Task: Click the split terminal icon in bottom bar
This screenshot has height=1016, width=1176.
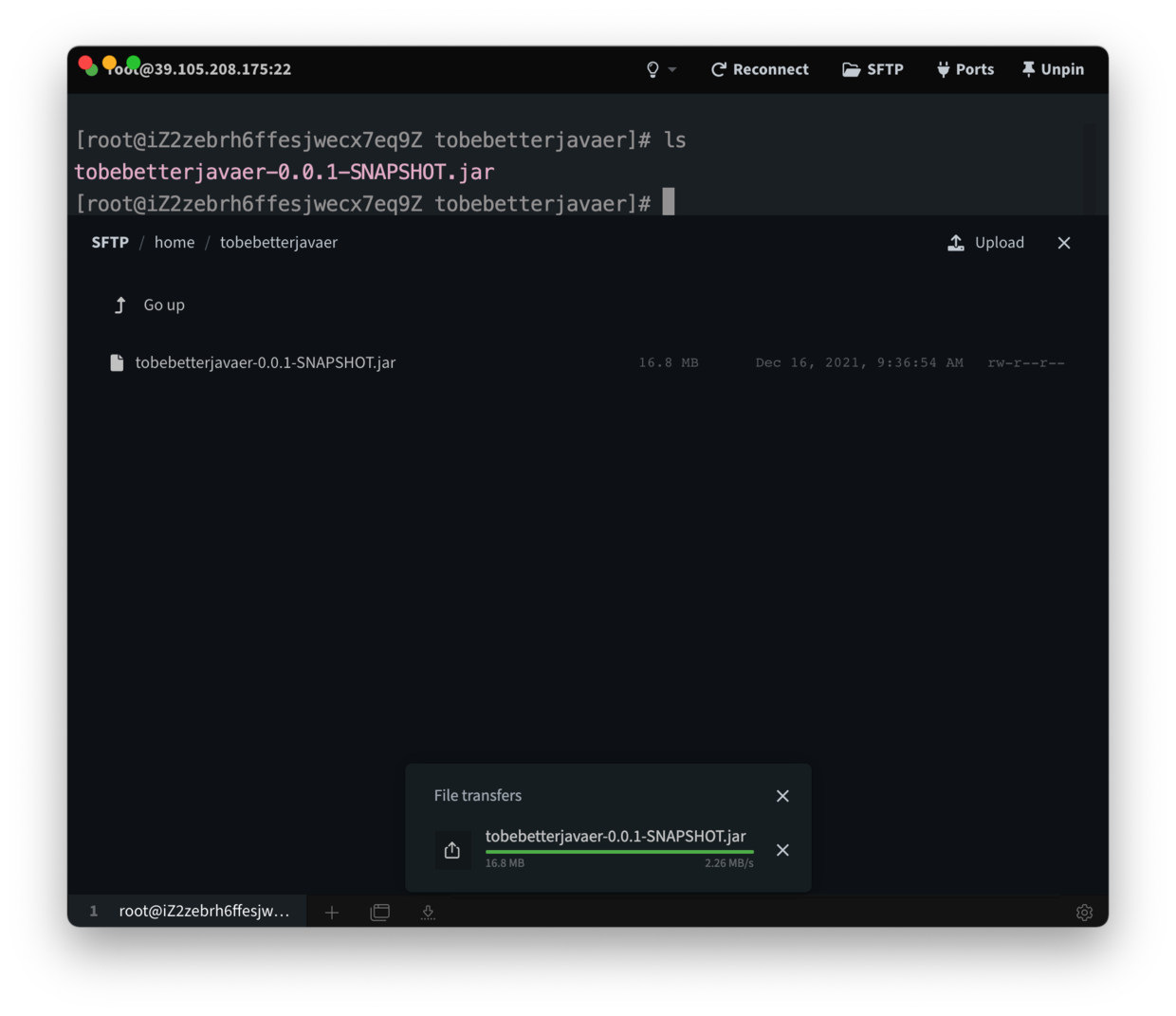Action: pyautogui.click(x=379, y=912)
